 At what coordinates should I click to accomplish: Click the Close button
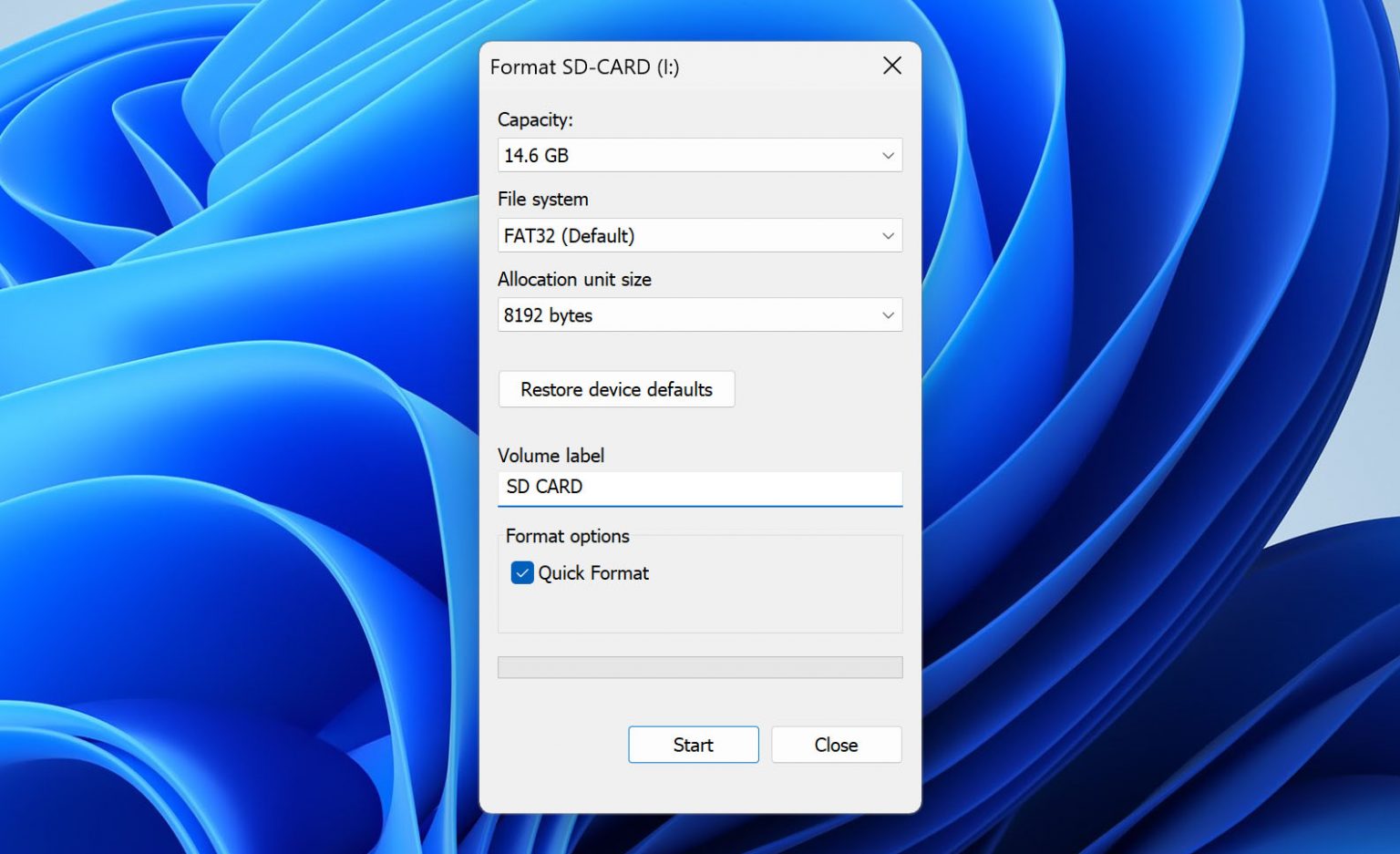pos(836,745)
